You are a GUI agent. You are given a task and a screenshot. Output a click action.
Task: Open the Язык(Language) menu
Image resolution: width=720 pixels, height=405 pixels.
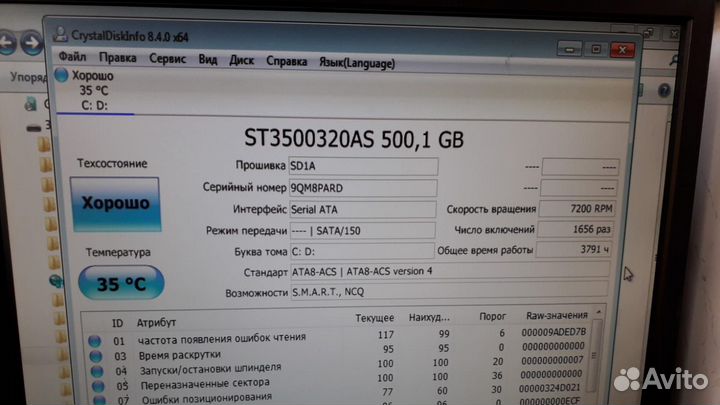357,63
